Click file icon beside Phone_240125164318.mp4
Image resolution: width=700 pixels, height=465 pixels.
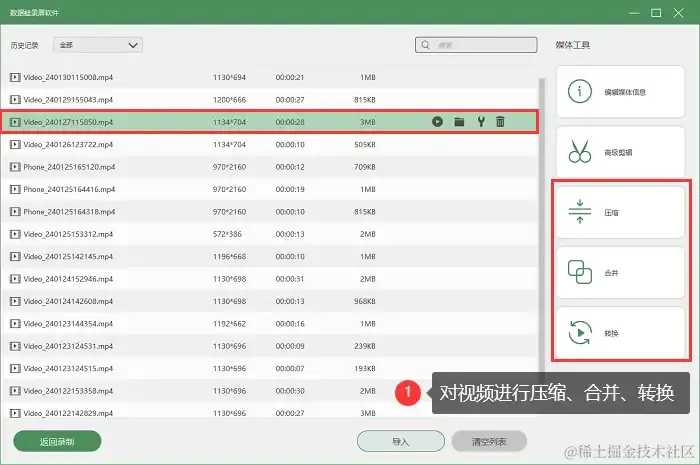(x=15, y=212)
